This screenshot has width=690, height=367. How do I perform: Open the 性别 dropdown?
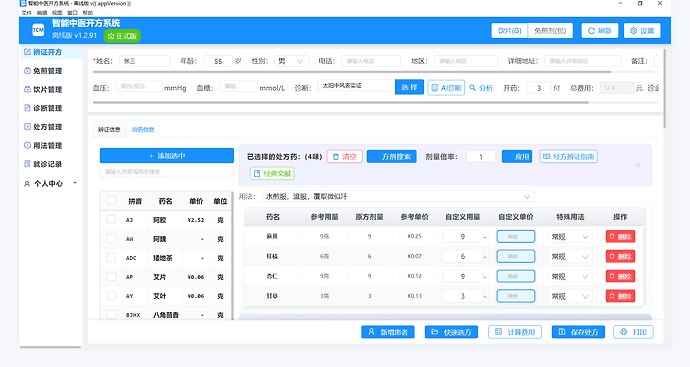[291, 61]
